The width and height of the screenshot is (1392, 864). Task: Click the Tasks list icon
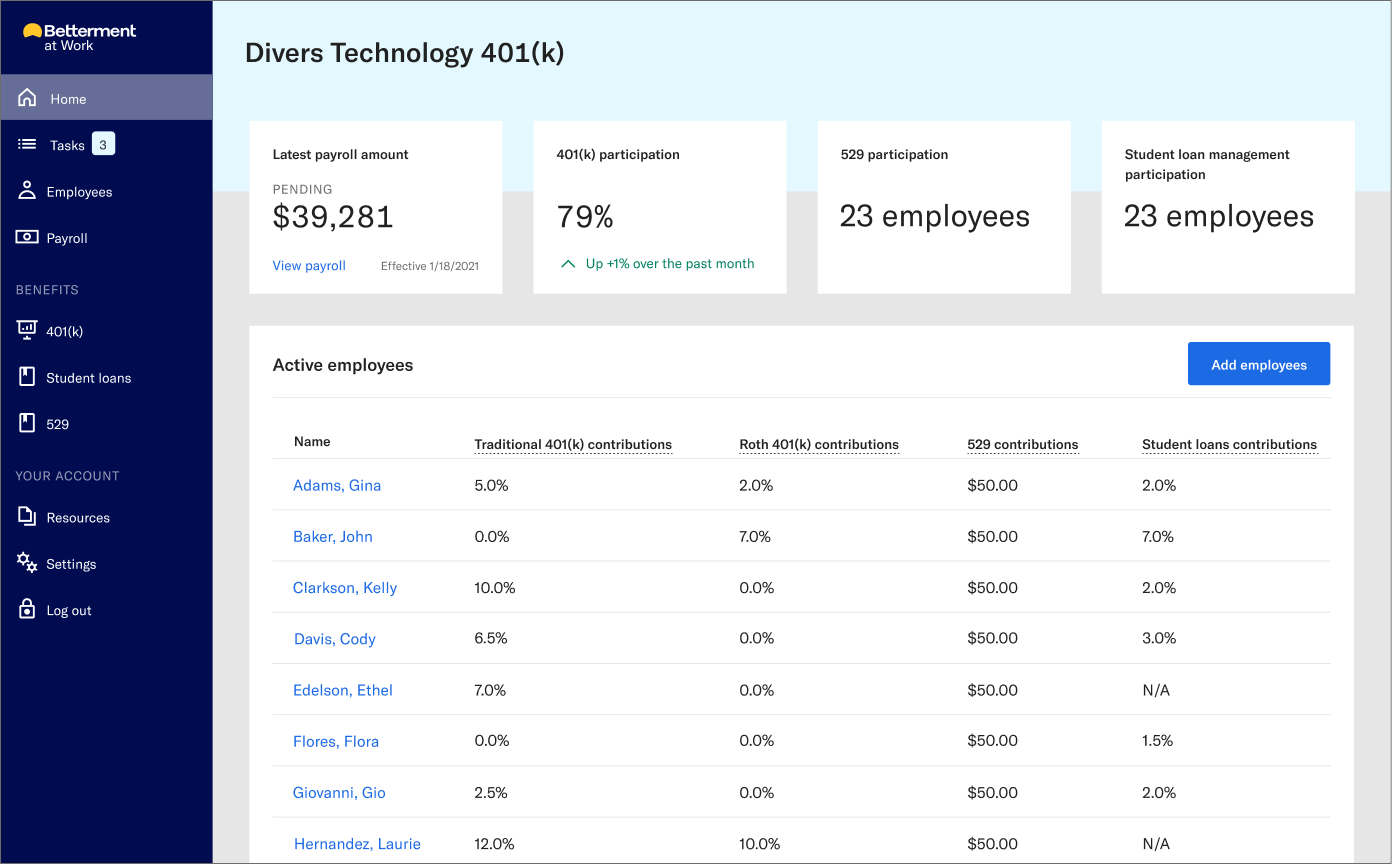coord(27,145)
